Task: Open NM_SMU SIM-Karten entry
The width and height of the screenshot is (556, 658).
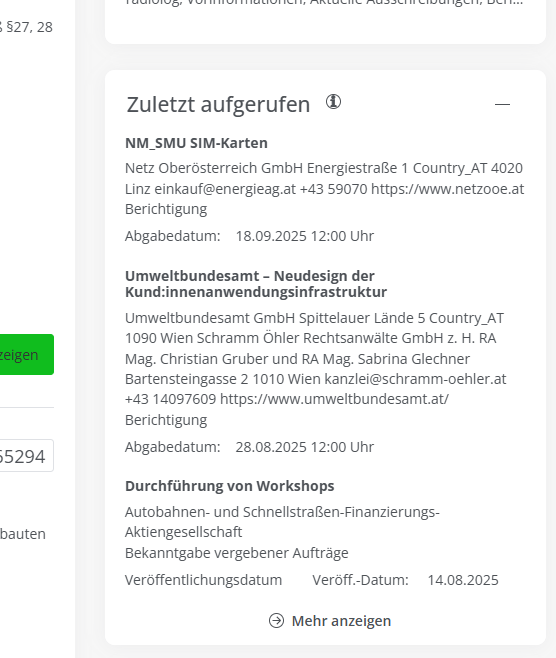Action: tap(196, 143)
